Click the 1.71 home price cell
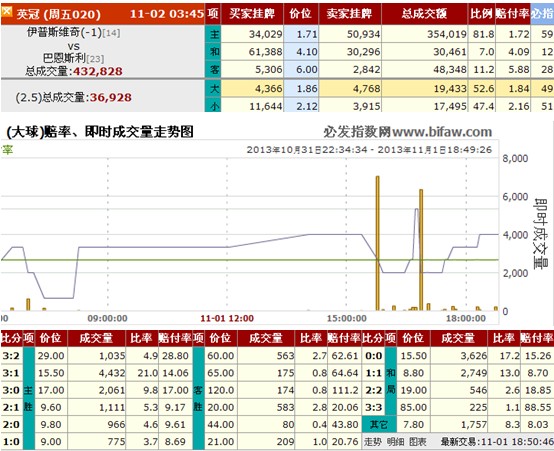This screenshot has height=451, width=554. click(301, 34)
